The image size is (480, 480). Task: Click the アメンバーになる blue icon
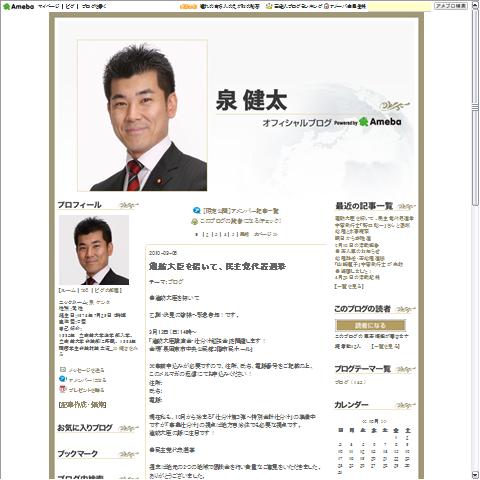[x=63, y=379]
